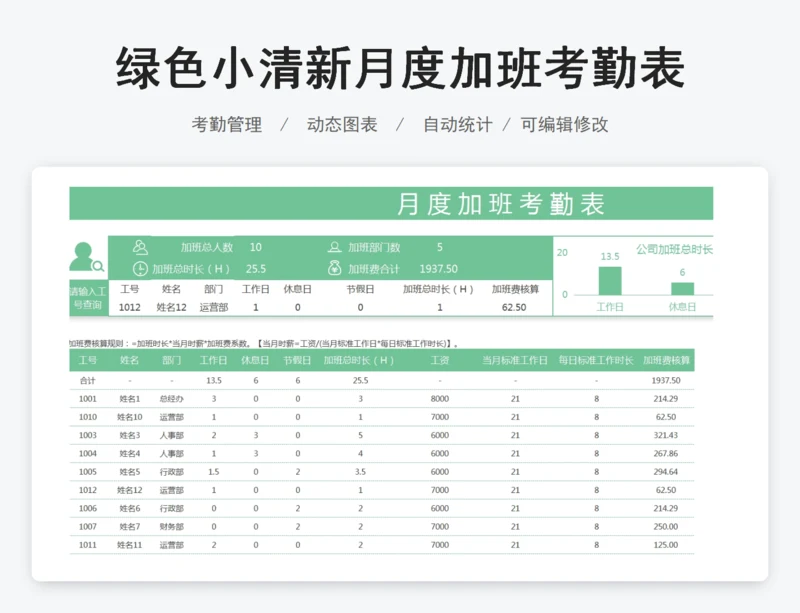Viewport: 800px width, 613px height.
Task: Select the 姓名6 name cell
Action: 130,508
